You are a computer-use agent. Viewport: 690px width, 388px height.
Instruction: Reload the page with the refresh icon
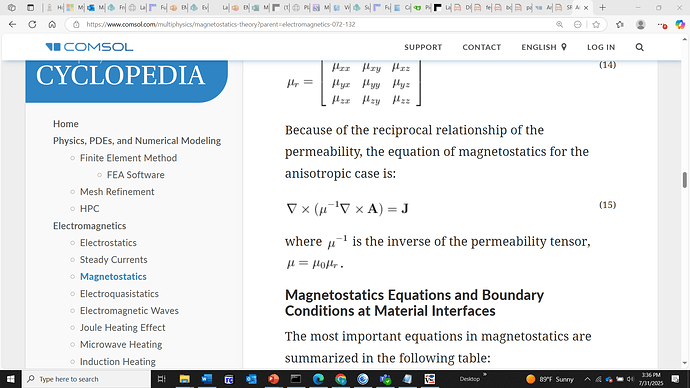click(32, 24)
